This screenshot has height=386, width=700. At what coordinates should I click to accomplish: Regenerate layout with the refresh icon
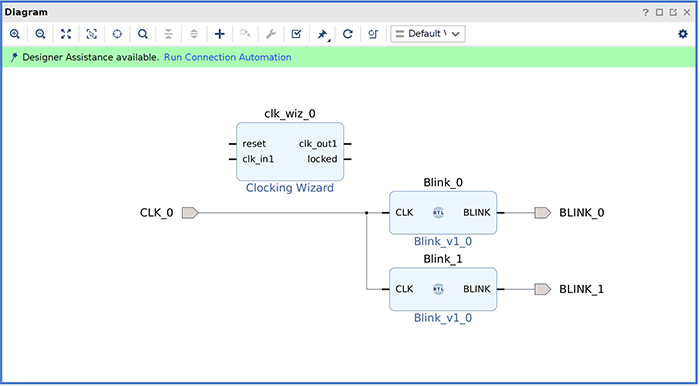coord(348,34)
